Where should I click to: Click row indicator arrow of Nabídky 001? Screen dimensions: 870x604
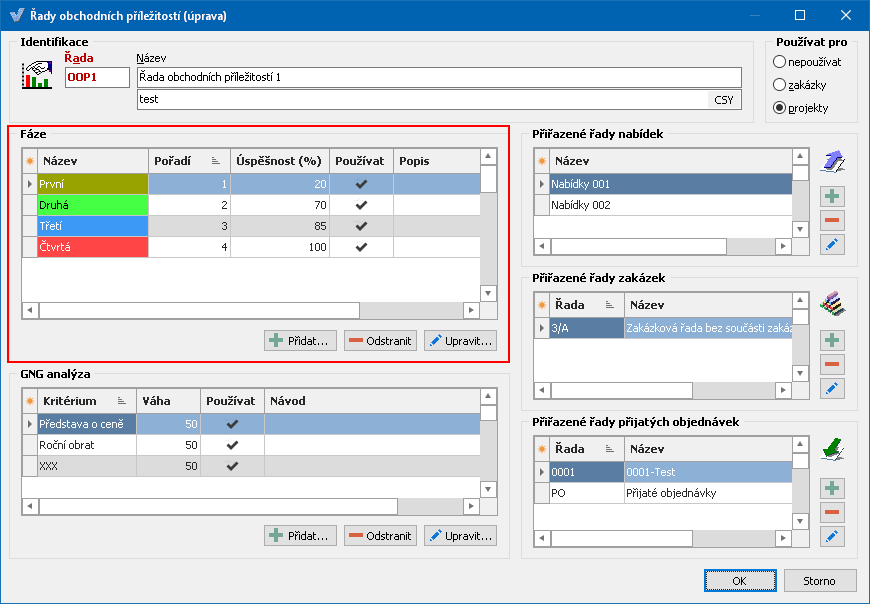point(542,184)
